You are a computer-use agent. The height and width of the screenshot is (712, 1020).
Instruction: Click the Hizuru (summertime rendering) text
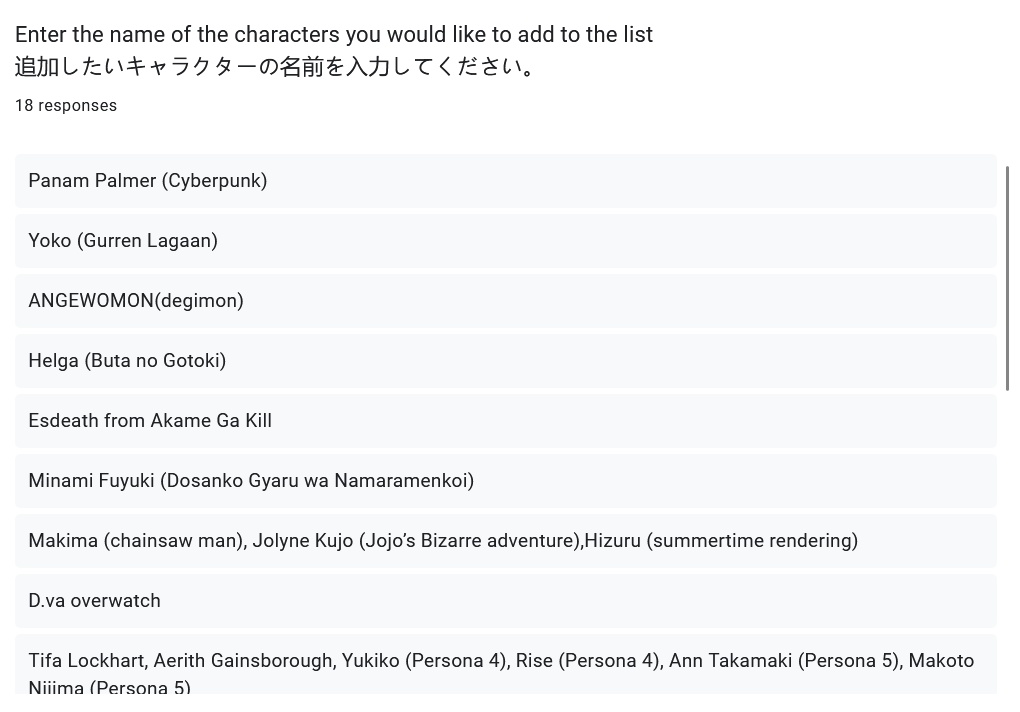point(721,541)
